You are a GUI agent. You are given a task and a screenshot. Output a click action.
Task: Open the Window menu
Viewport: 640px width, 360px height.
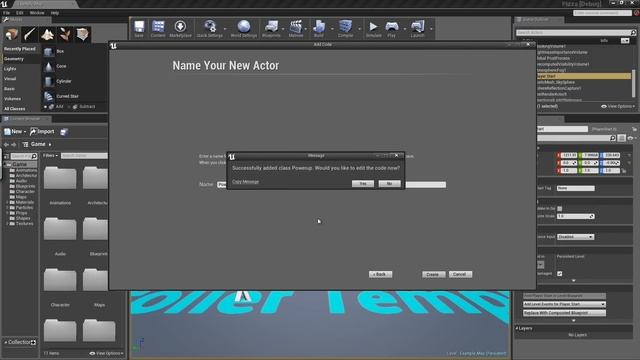[x=37, y=13]
